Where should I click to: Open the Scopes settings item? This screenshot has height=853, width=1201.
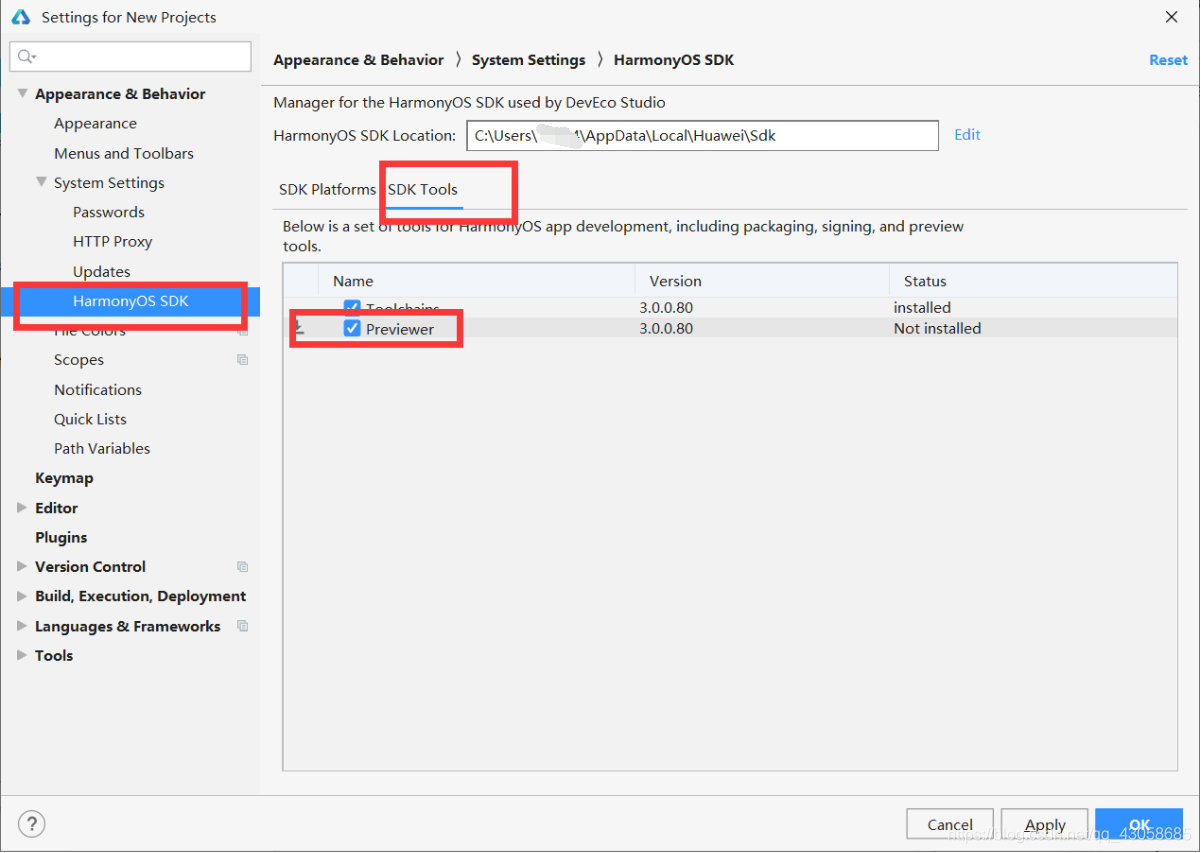point(79,360)
